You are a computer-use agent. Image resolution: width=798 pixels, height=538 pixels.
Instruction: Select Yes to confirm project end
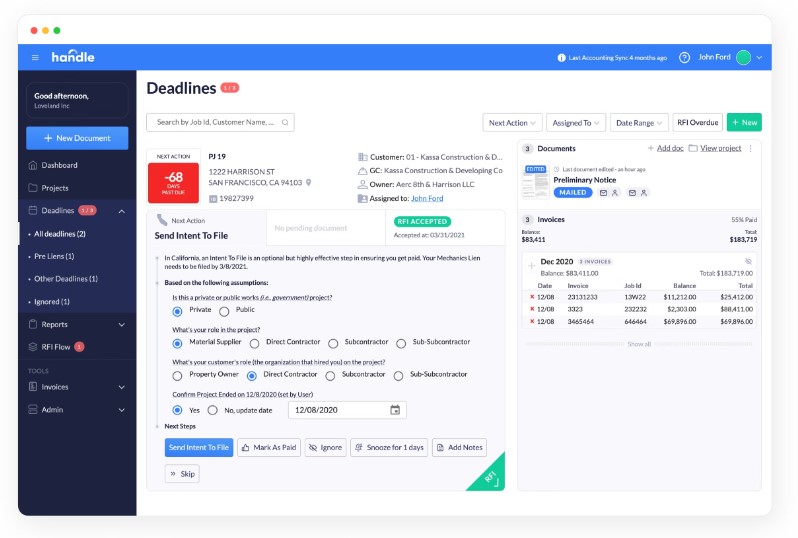click(x=177, y=410)
